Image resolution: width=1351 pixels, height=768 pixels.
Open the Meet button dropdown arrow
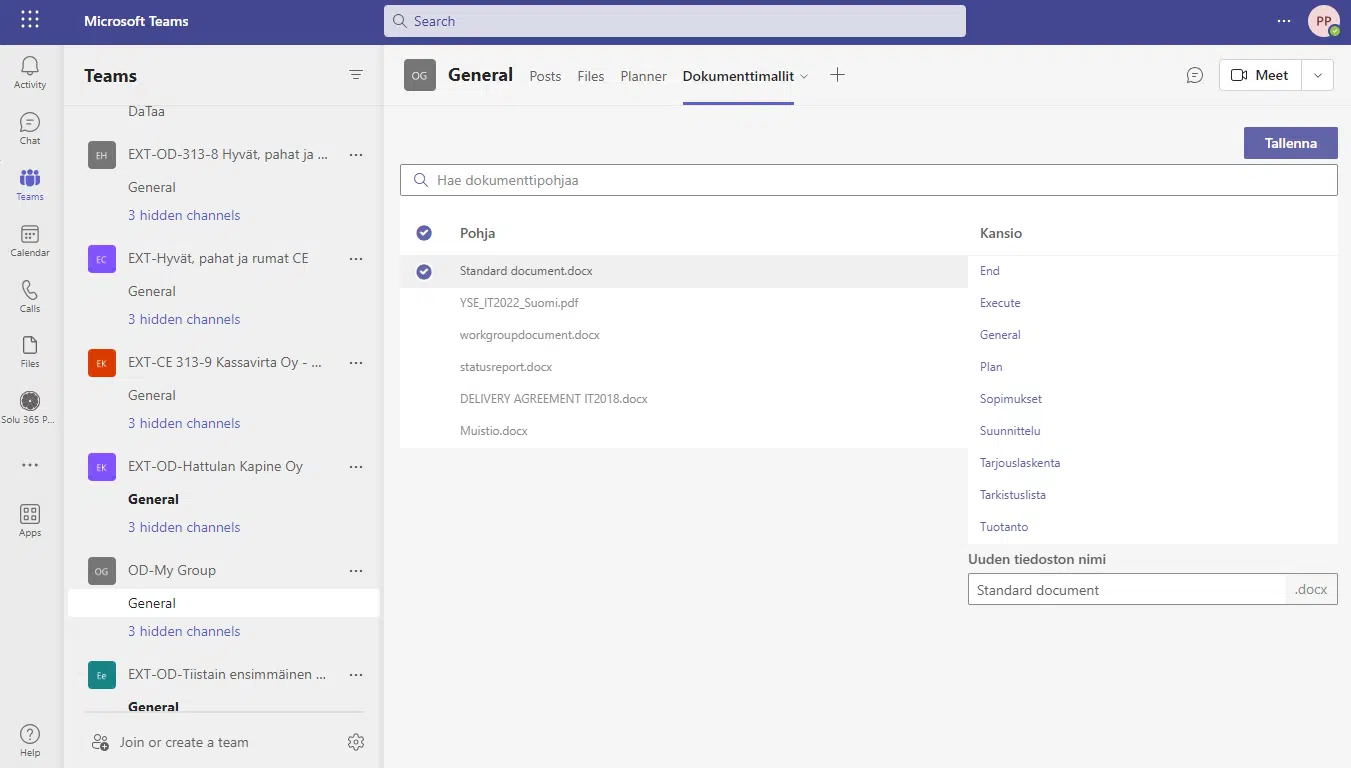1317,75
